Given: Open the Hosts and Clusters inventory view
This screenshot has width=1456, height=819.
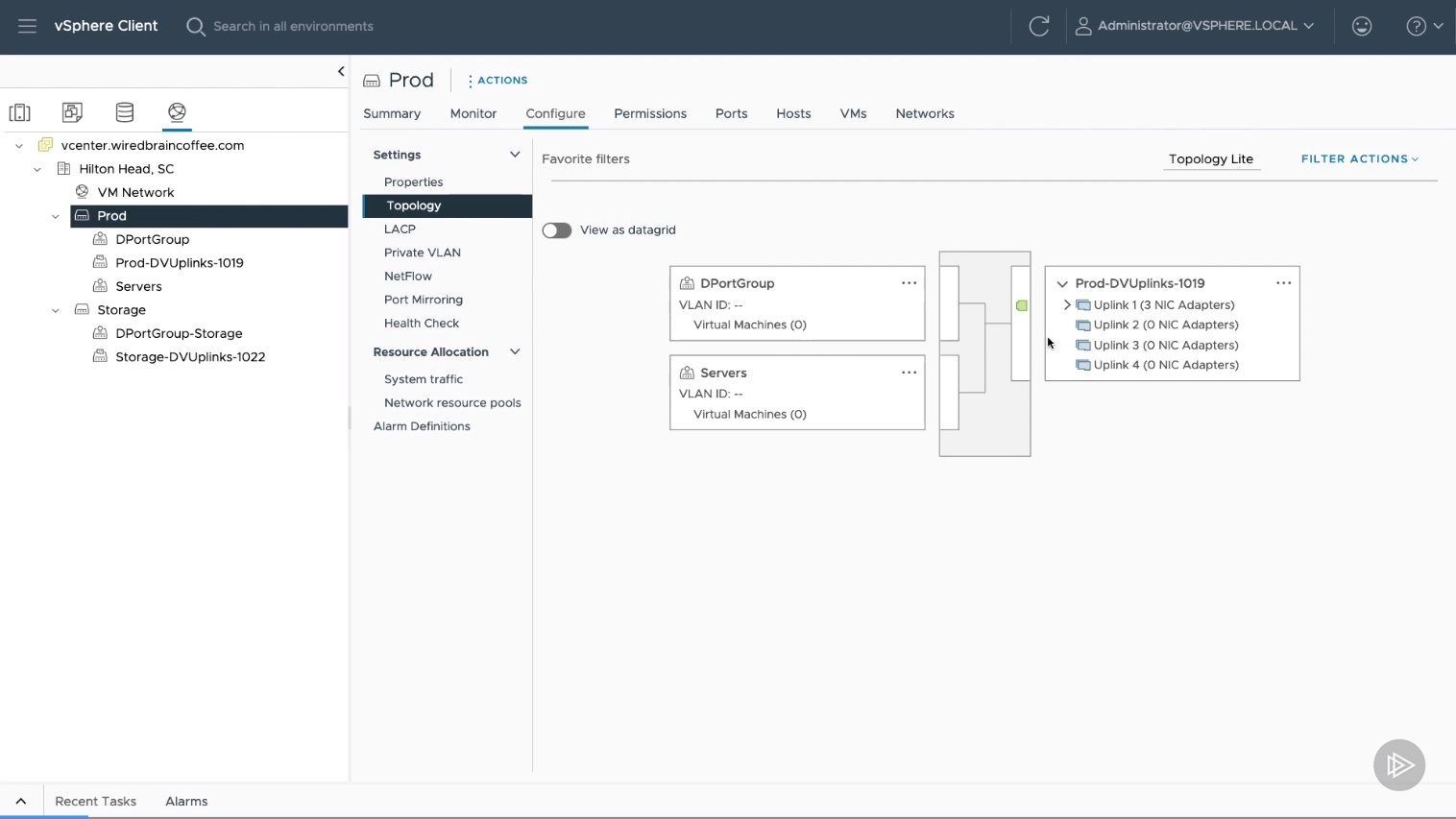Looking at the screenshot, I should coord(20,112).
